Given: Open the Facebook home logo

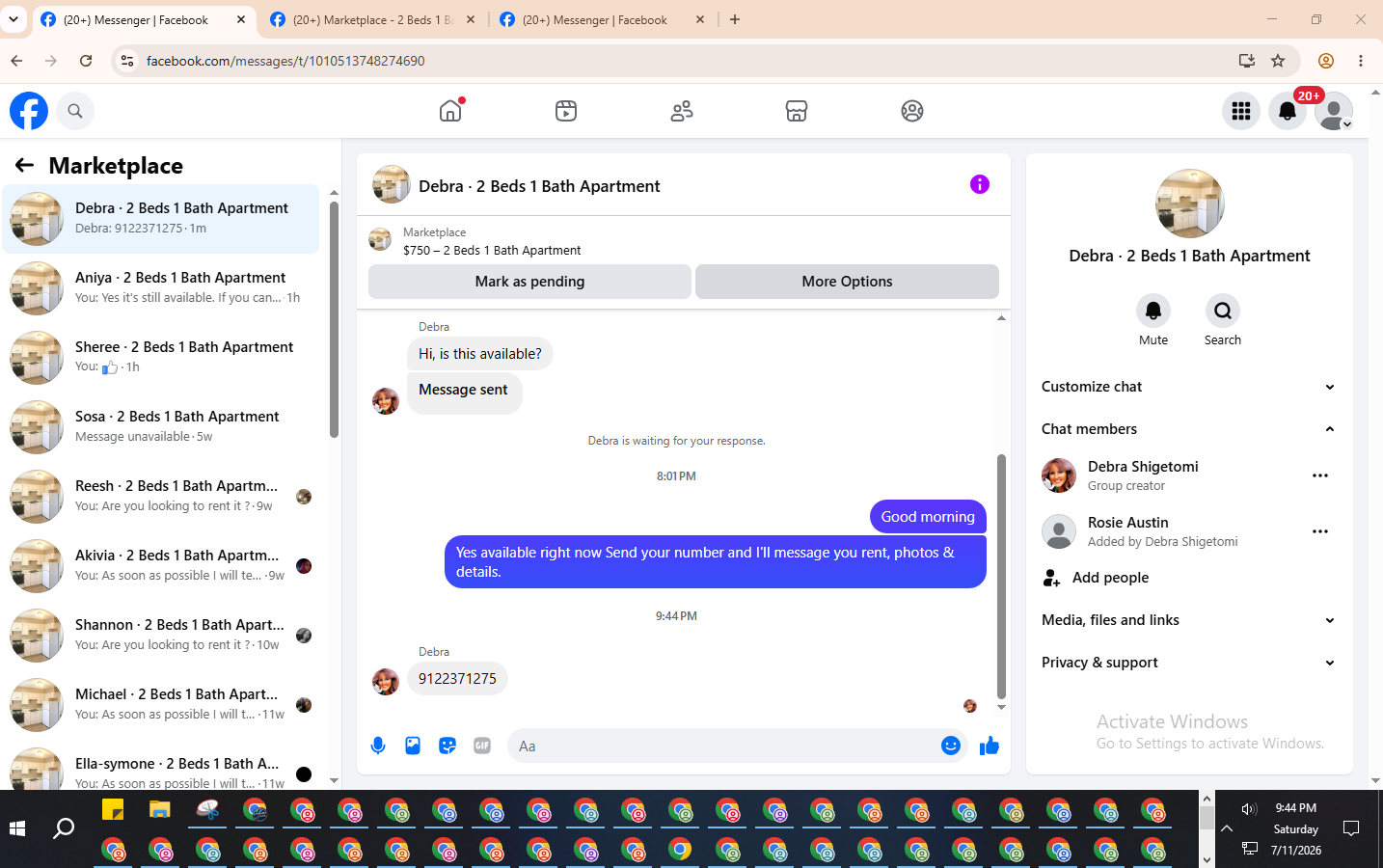Looking at the screenshot, I should tap(29, 111).
